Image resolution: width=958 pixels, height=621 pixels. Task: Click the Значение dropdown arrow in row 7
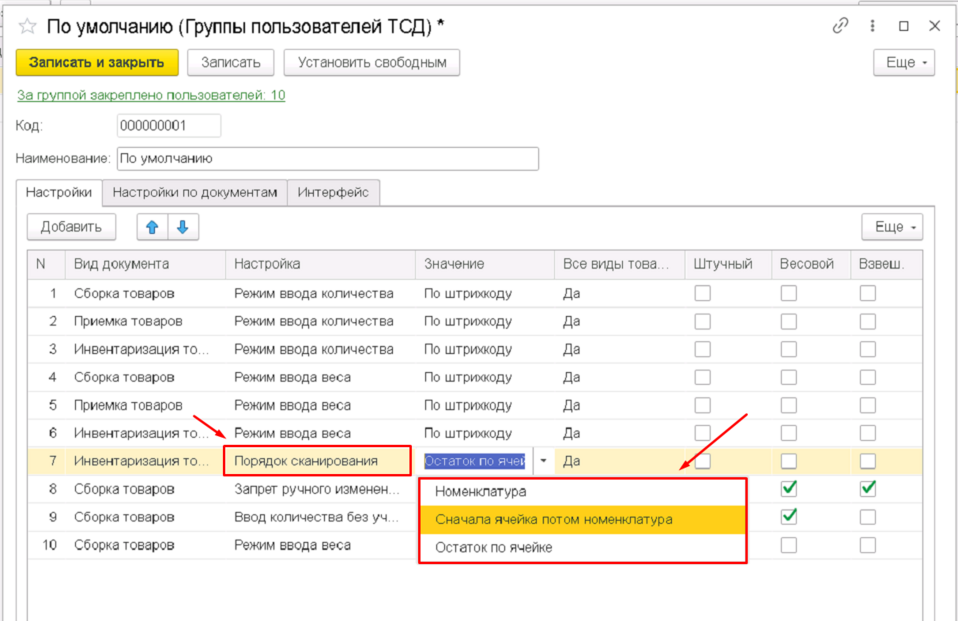click(x=543, y=462)
